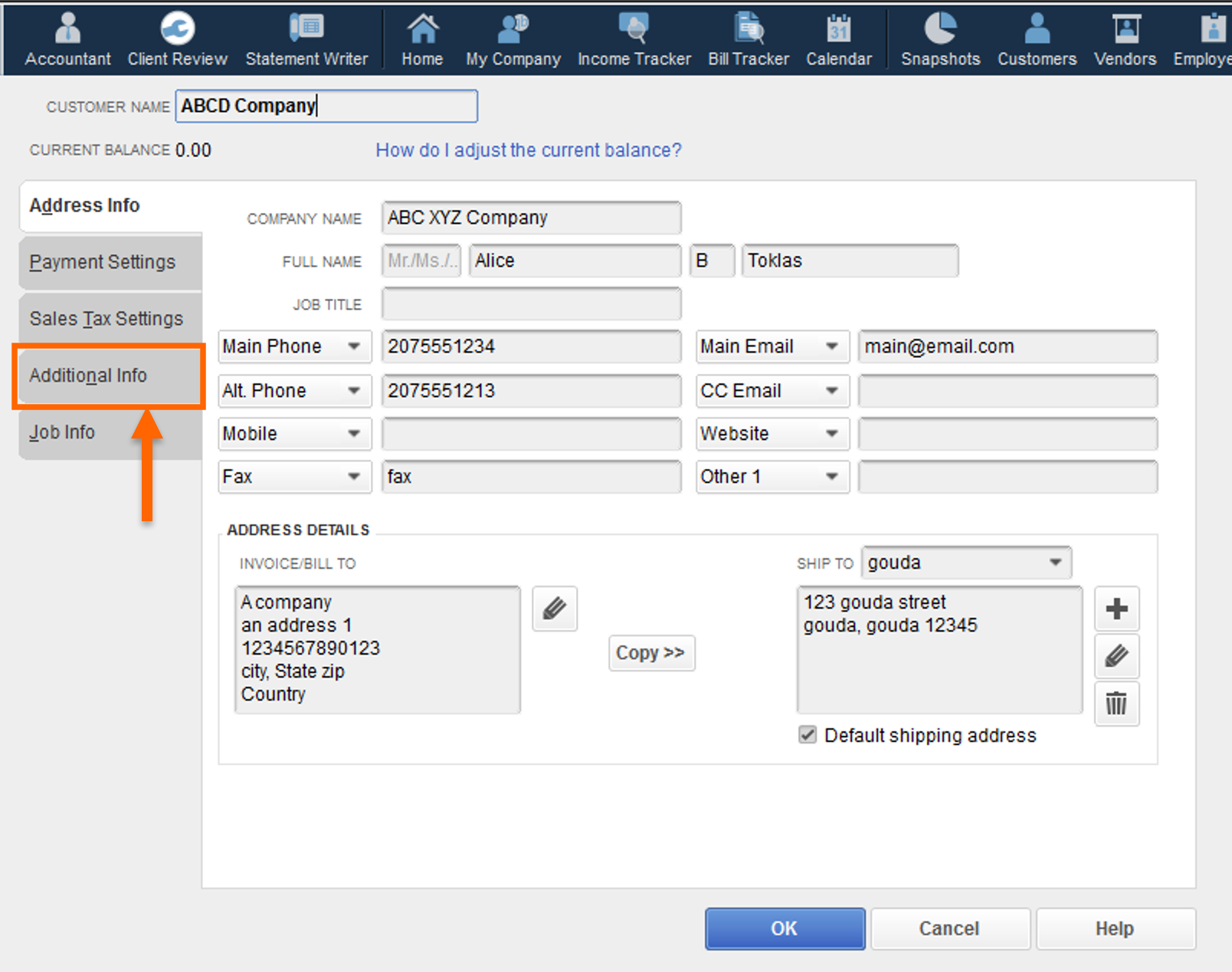Delete the Ship To address with trash icon
Image resolution: width=1232 pixels, height=972 pixels.
[1116, 704]
